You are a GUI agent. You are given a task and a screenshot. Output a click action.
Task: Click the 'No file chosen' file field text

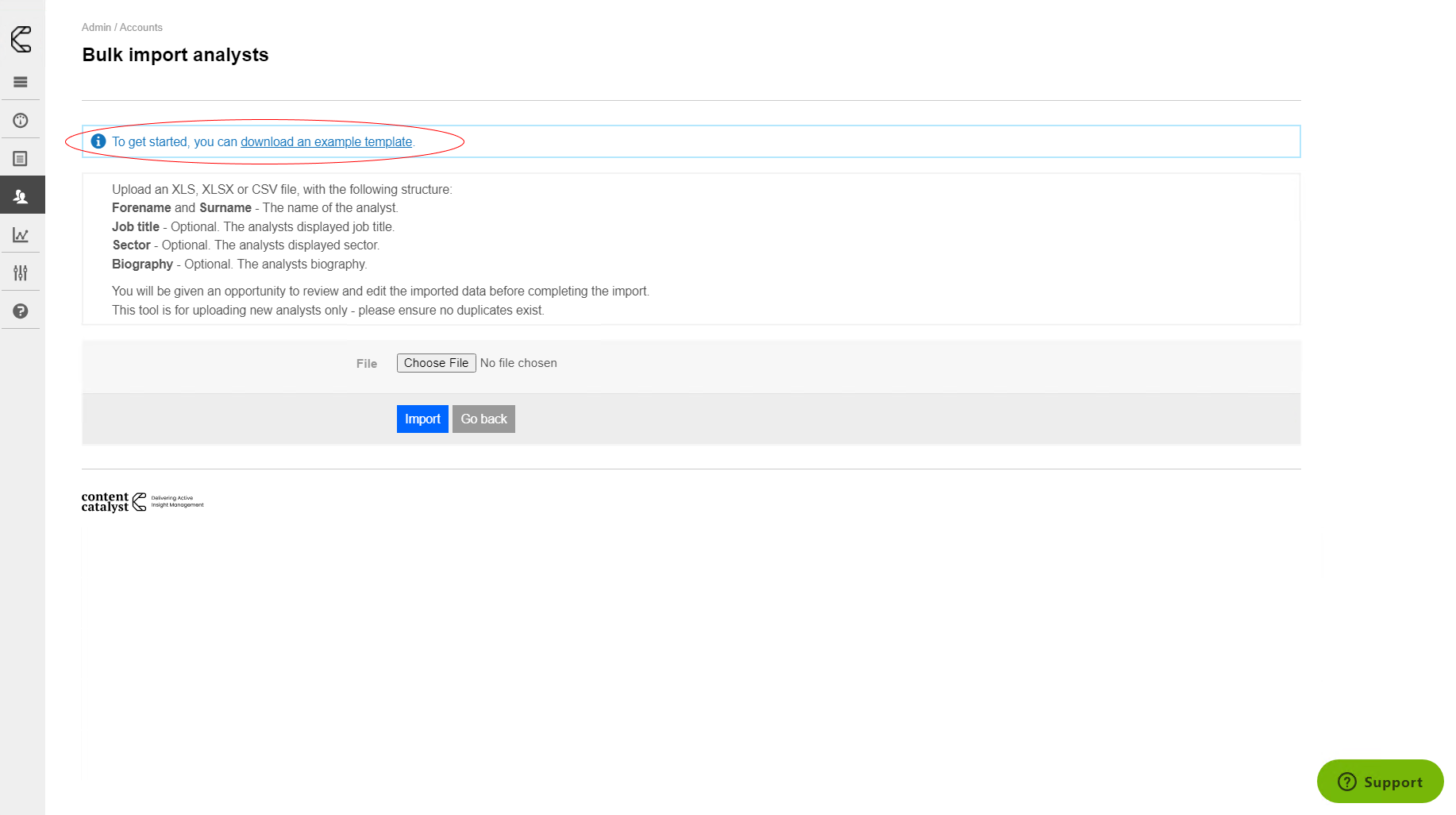(x=518, y=363)
